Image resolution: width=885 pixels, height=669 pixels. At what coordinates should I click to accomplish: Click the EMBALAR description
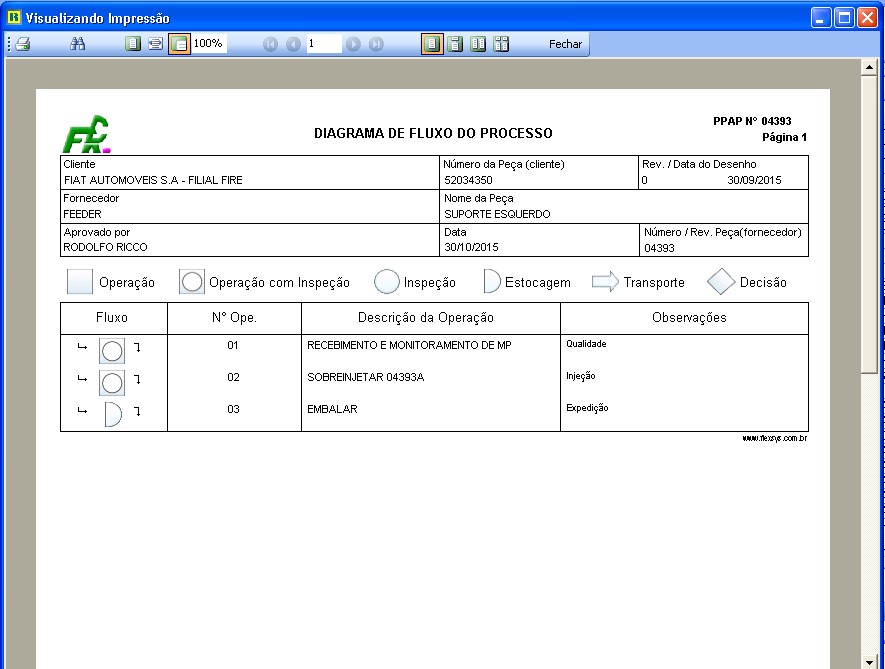(332, 409)
